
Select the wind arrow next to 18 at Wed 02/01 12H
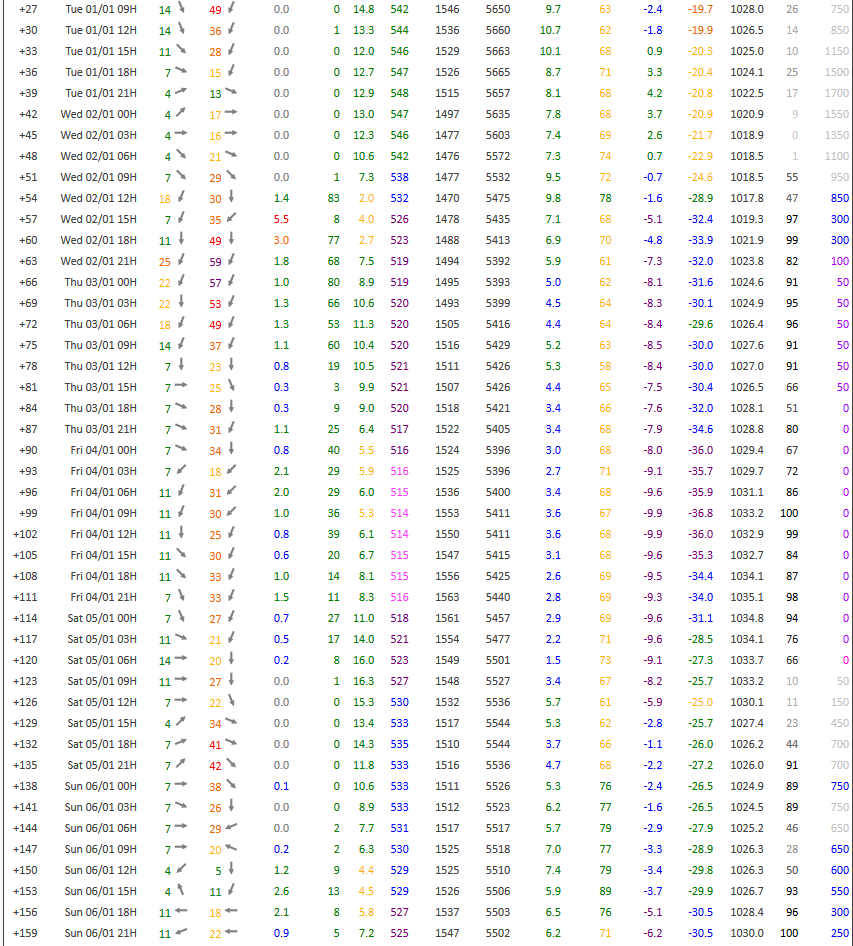click(181, 198)
